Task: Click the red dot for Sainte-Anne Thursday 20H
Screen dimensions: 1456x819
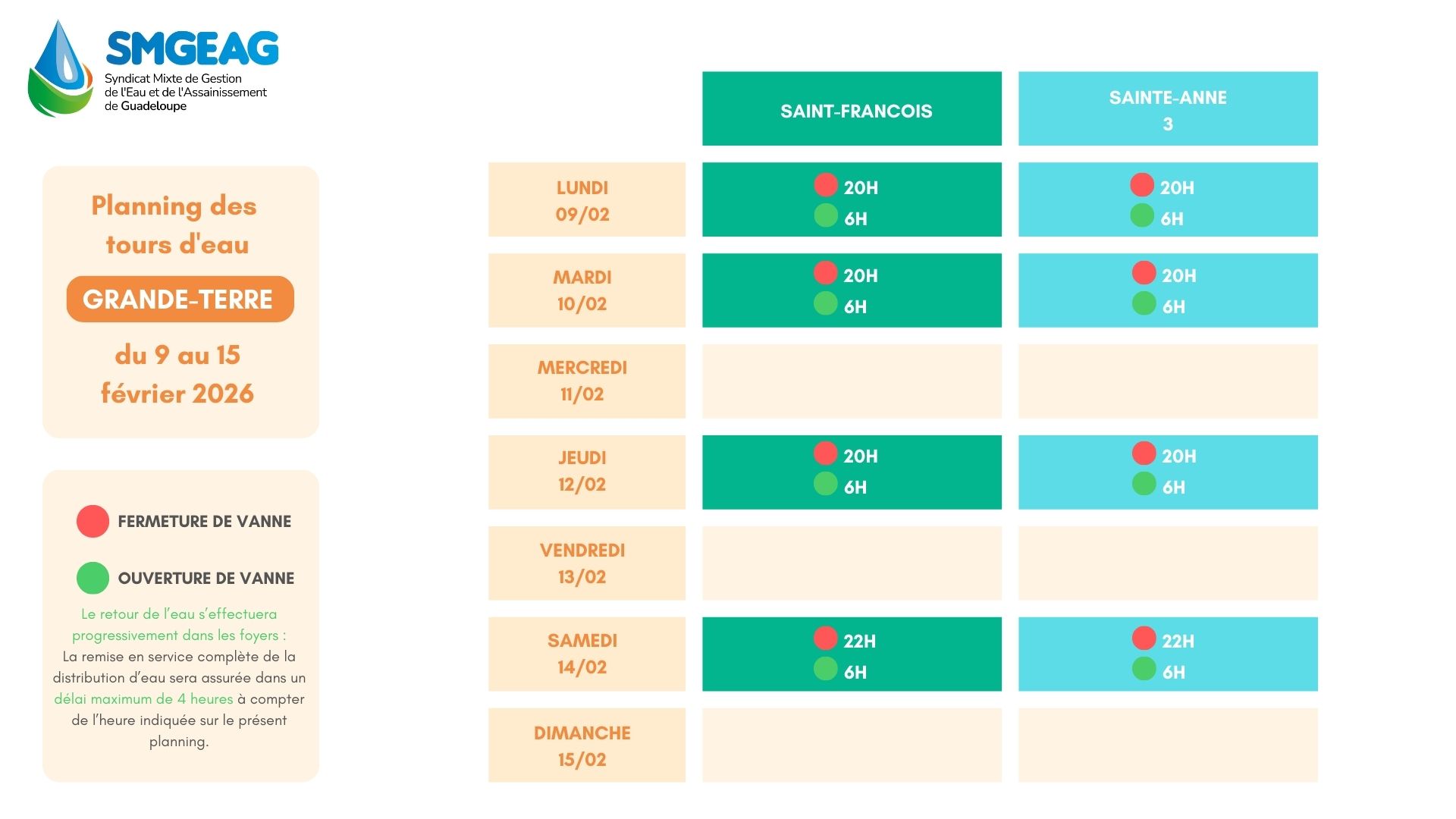Action: coord(1144,453)
